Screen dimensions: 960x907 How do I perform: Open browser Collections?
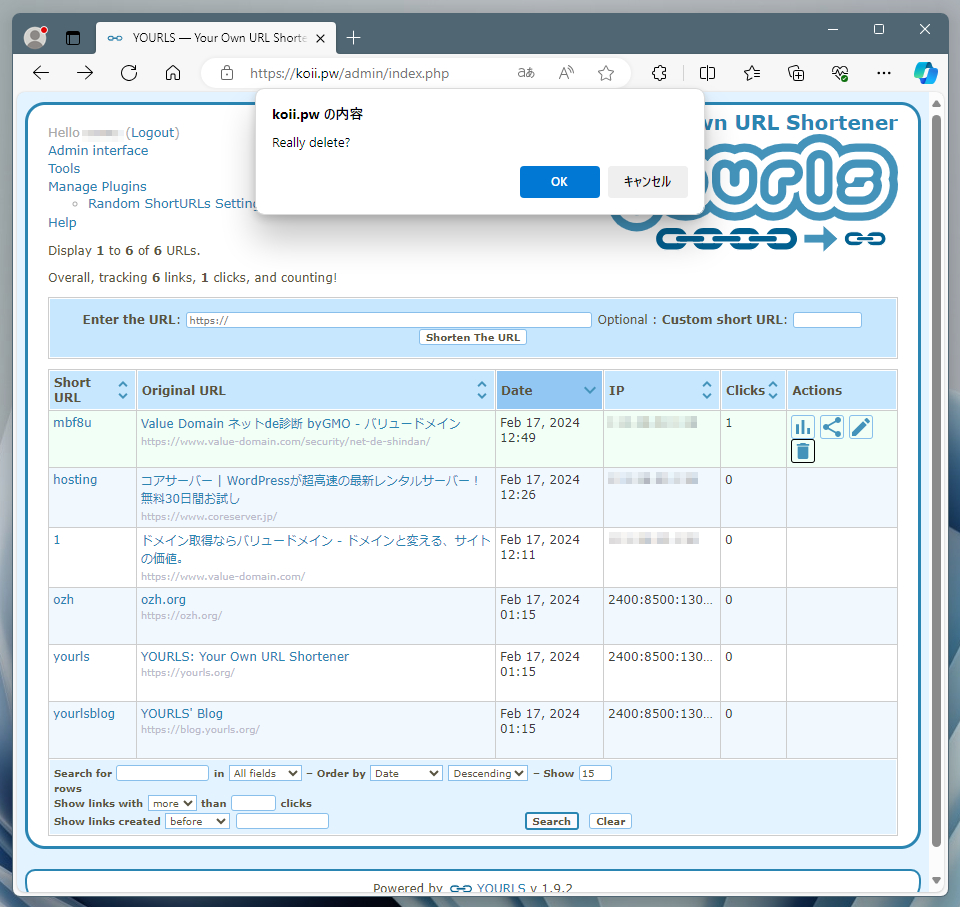(x=796, y=73)
